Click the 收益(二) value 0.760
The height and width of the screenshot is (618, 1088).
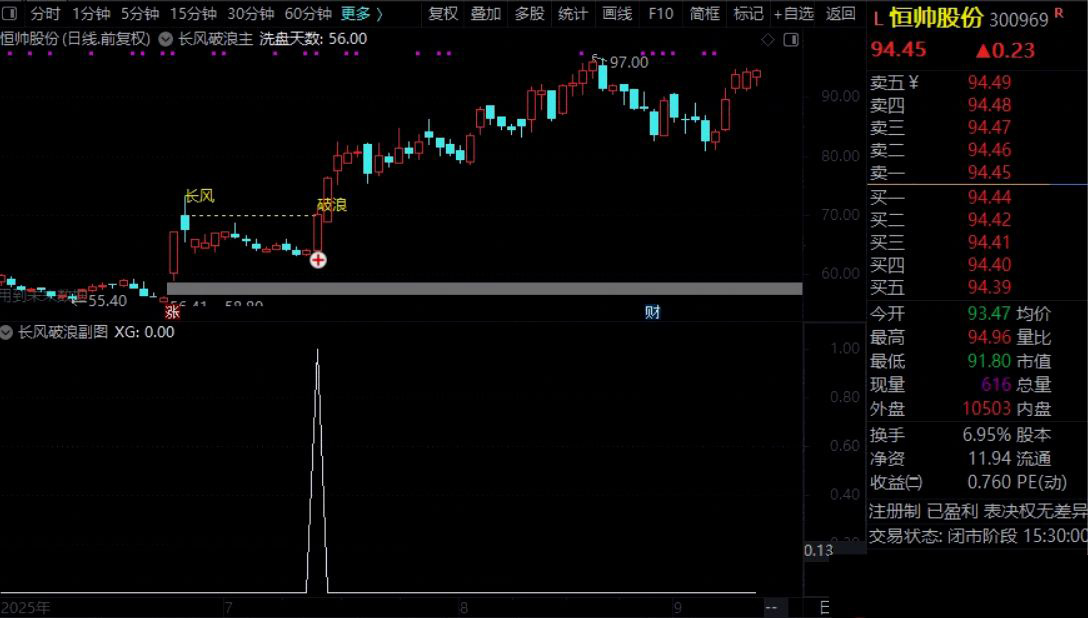point(989,481)
